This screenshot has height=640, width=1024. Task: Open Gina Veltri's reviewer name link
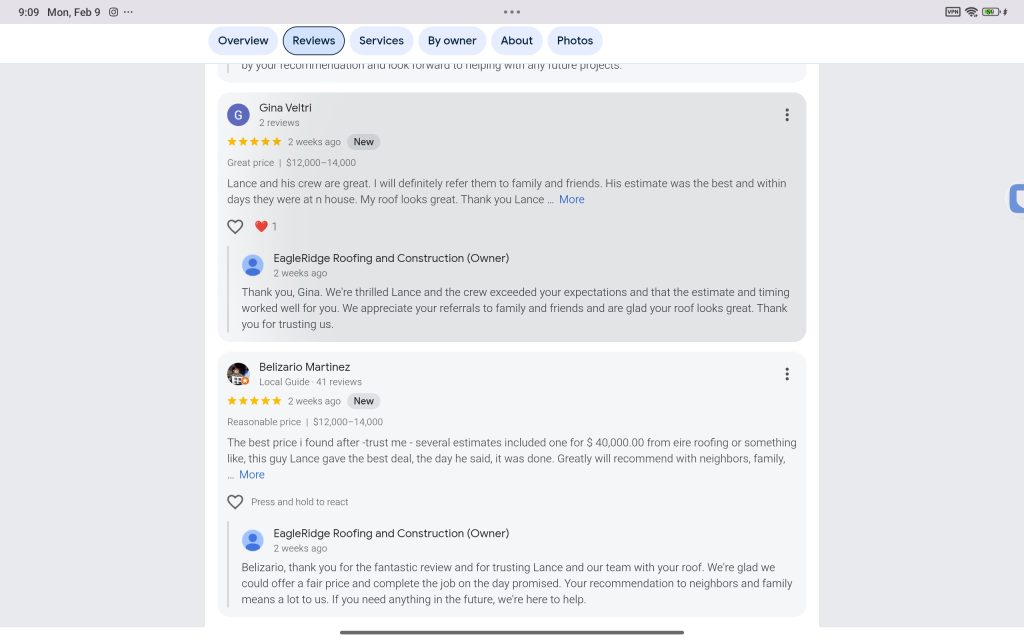[285, 108]
